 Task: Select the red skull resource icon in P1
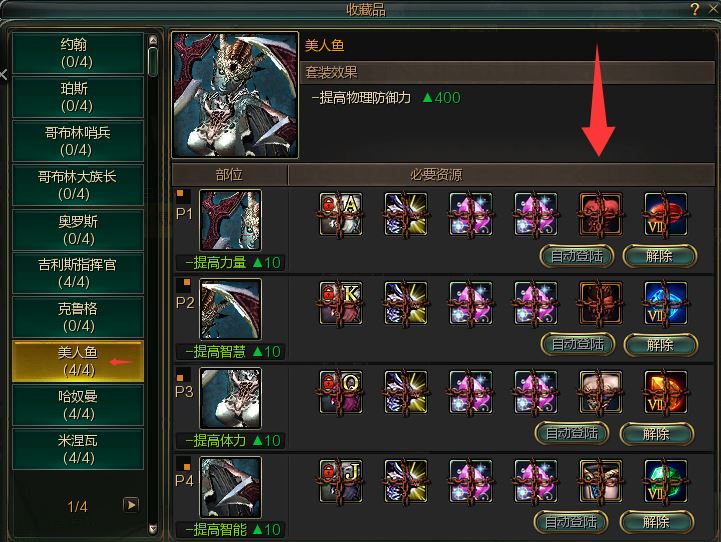pos(601,214)
